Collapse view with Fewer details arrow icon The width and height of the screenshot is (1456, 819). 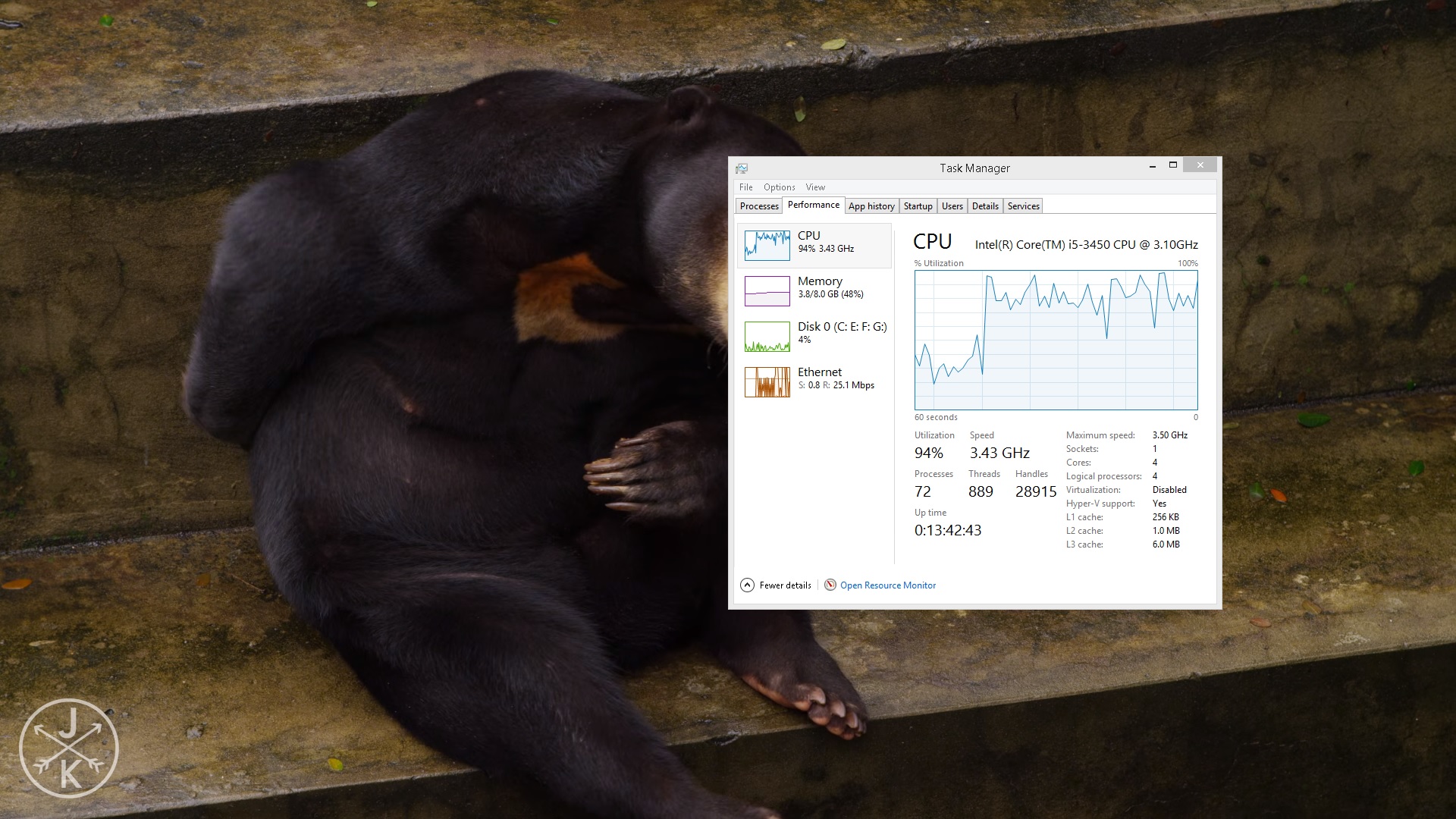click(x=747, y=585)
